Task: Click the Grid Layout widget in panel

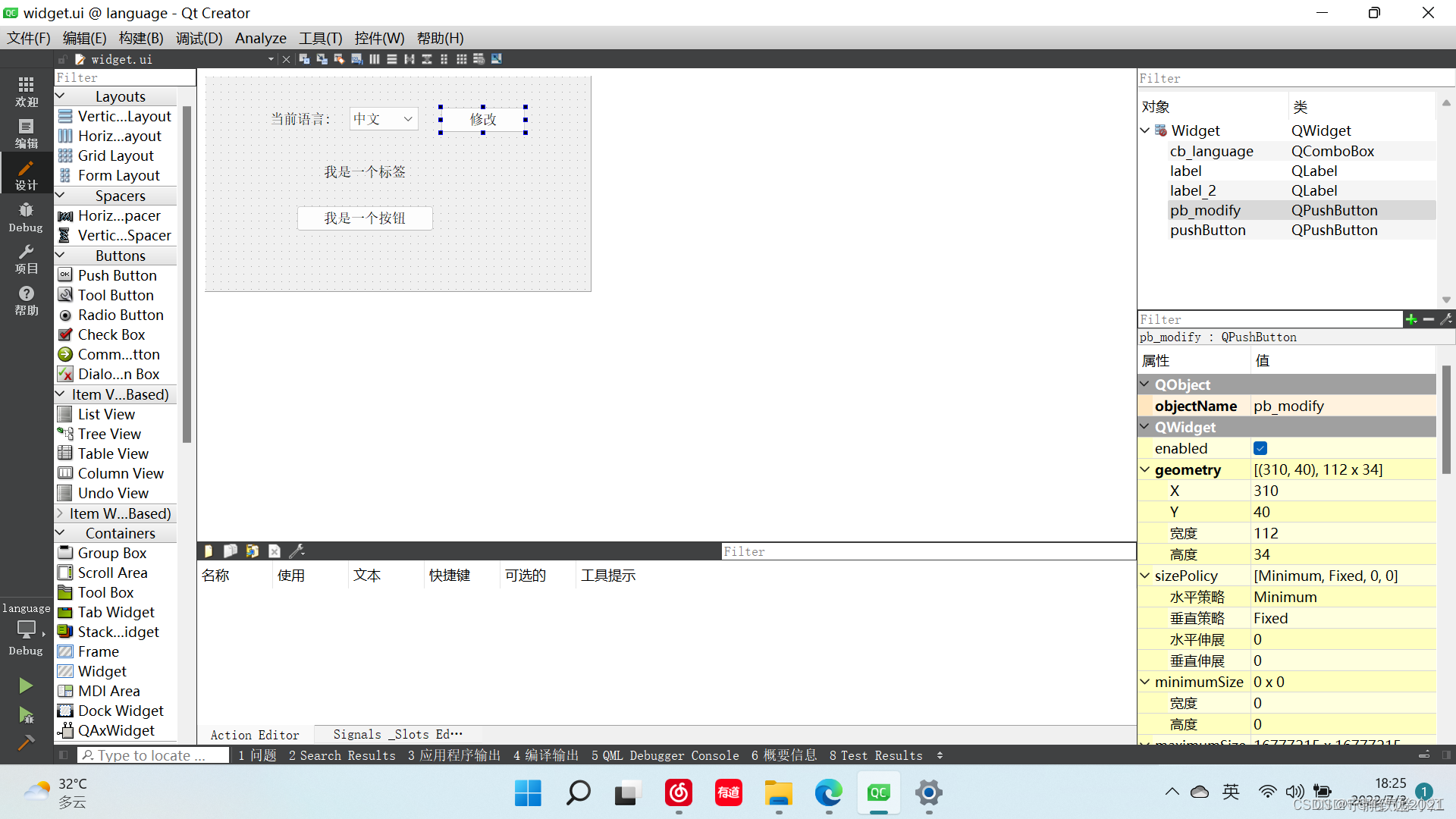Action: 115,155
